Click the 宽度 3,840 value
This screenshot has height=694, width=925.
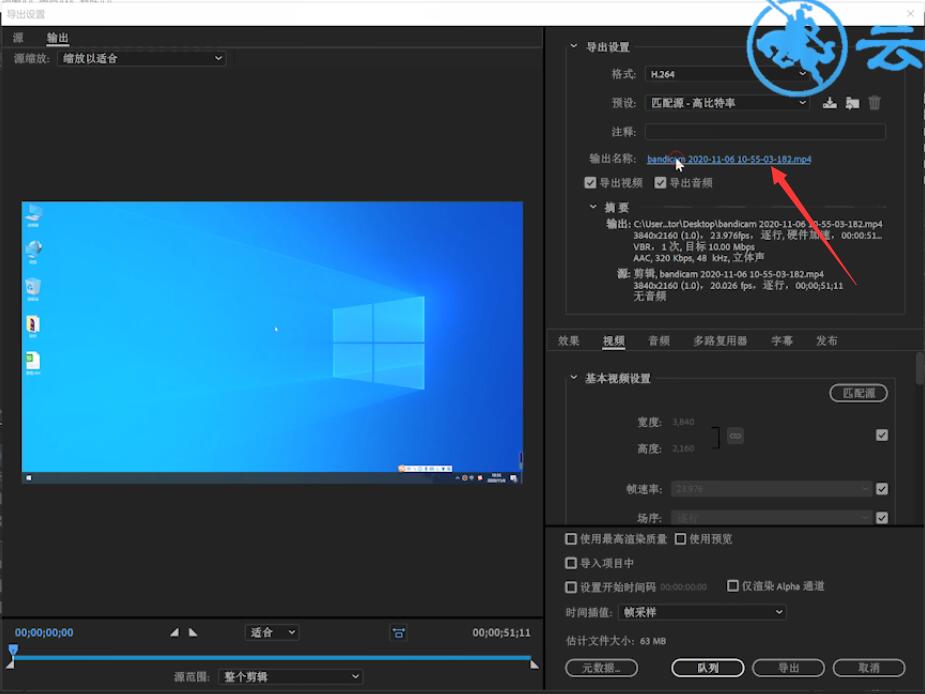pyautogui.click(x=683, y=422)
